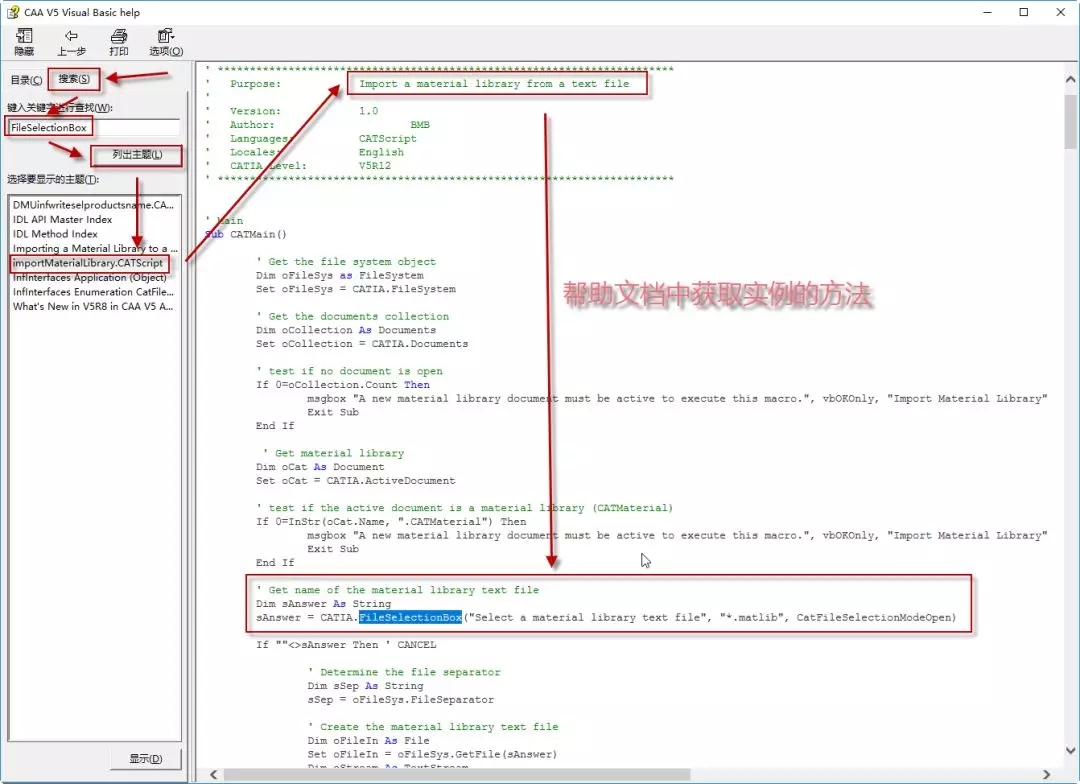Click the 'CATScript' languages value
The width and height of the screenshot is (1080, 784).
388,138
